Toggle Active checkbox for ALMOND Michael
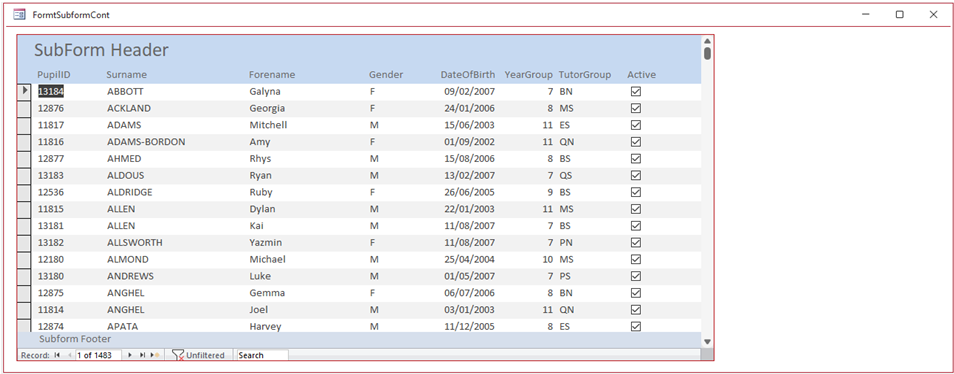954x374 pixels. coord(636,259)
